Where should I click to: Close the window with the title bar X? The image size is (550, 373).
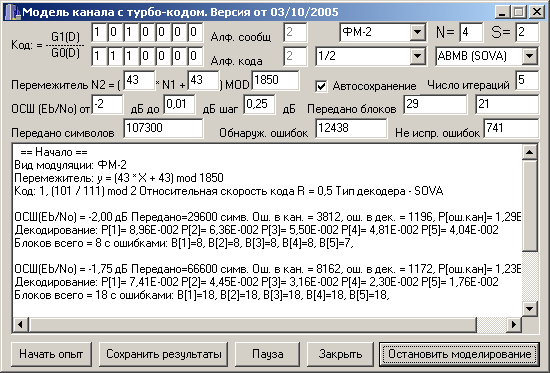point(537,12)
